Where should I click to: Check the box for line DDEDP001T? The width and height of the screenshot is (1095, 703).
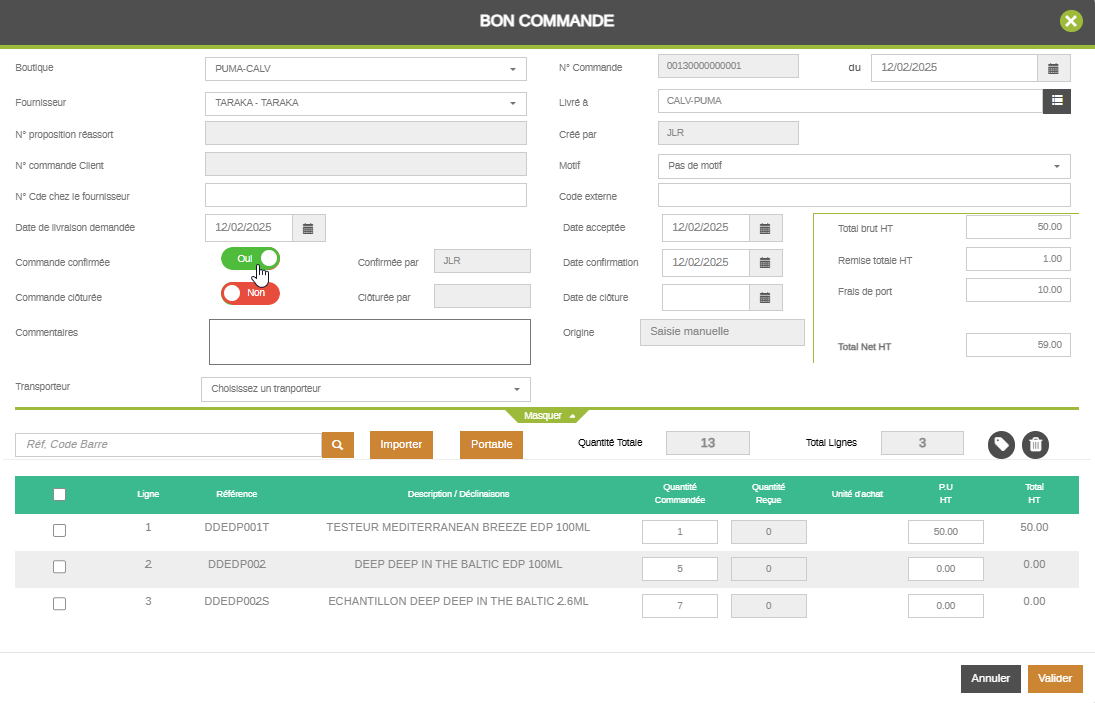[x=59, y=531]
